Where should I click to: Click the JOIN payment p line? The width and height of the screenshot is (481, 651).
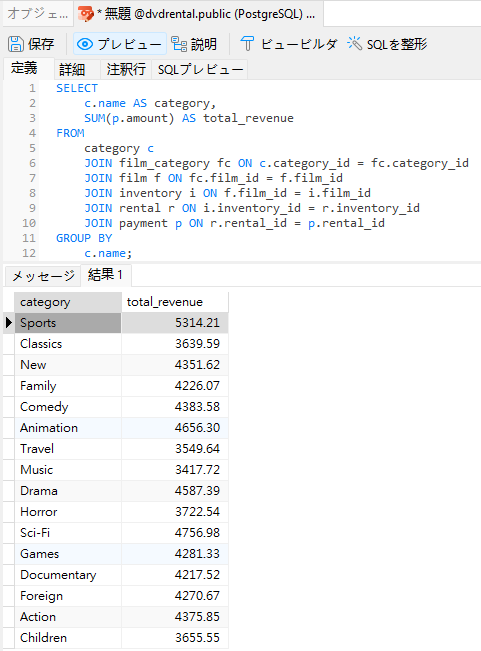click(x=234, y=223)
